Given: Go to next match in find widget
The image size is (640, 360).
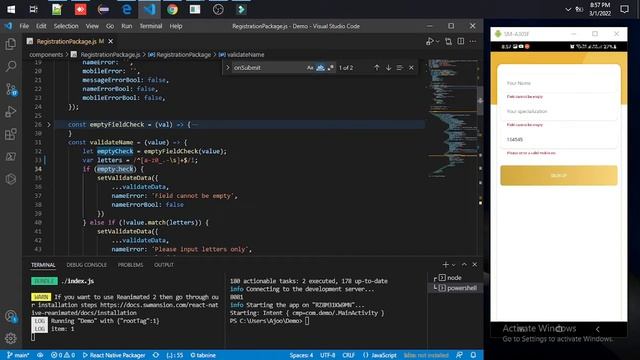Looking at the screenshot, I should tap(388, 68).
